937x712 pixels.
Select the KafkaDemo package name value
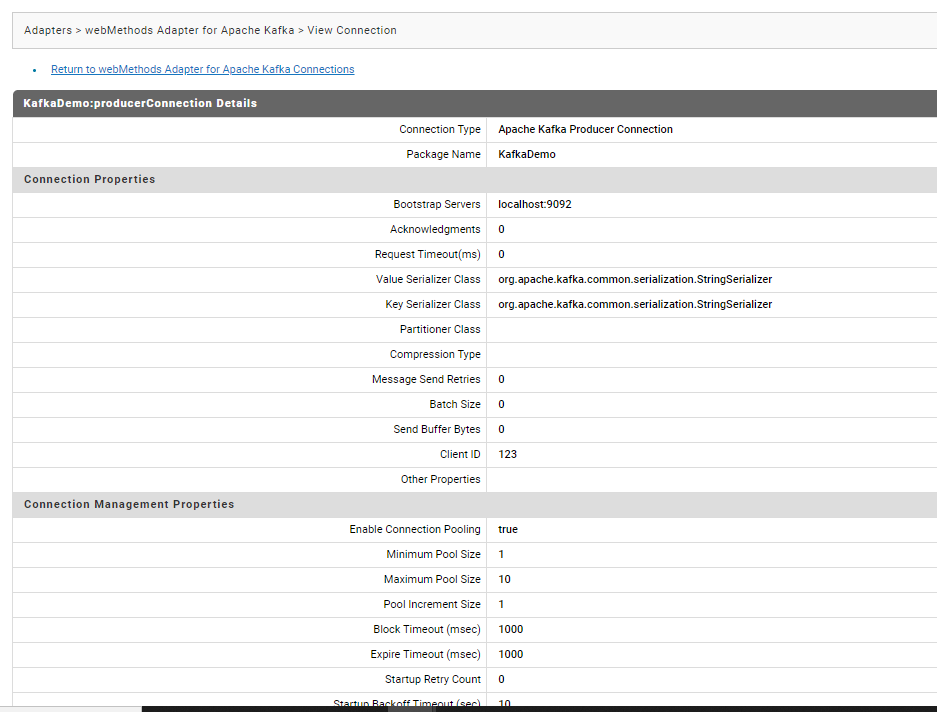[x=527, y=154]
